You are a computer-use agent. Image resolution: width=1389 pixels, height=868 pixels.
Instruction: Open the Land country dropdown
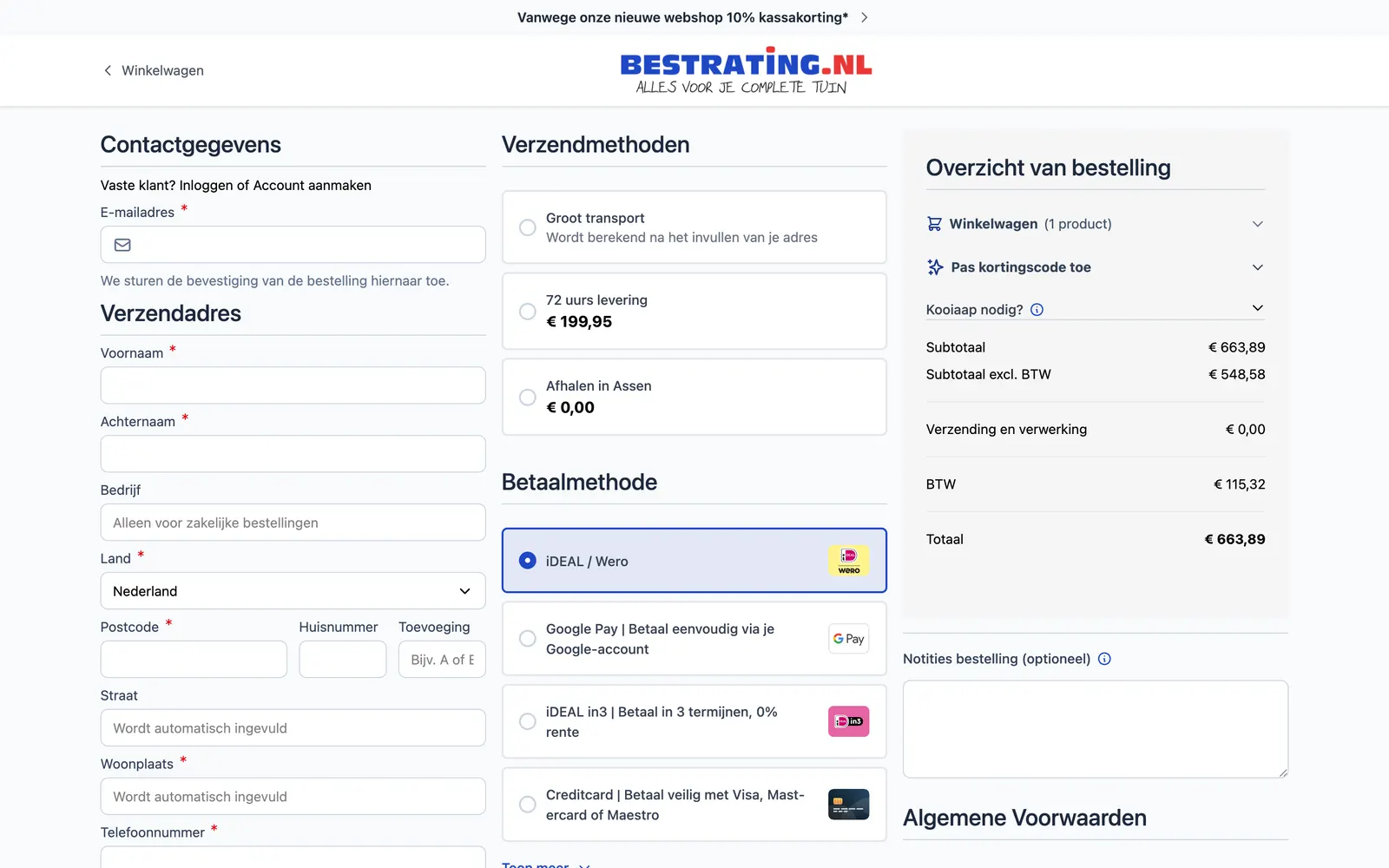[x=293, y=591]
